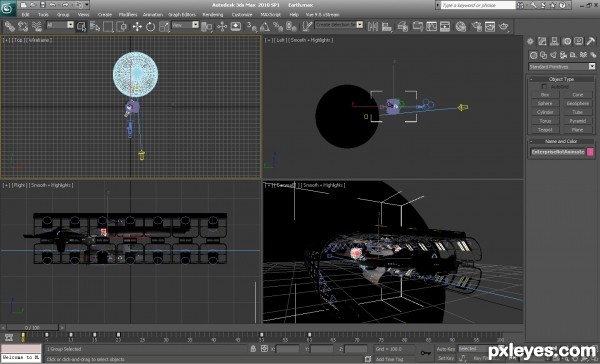Click the X coordinate input field

click(288, 349)
